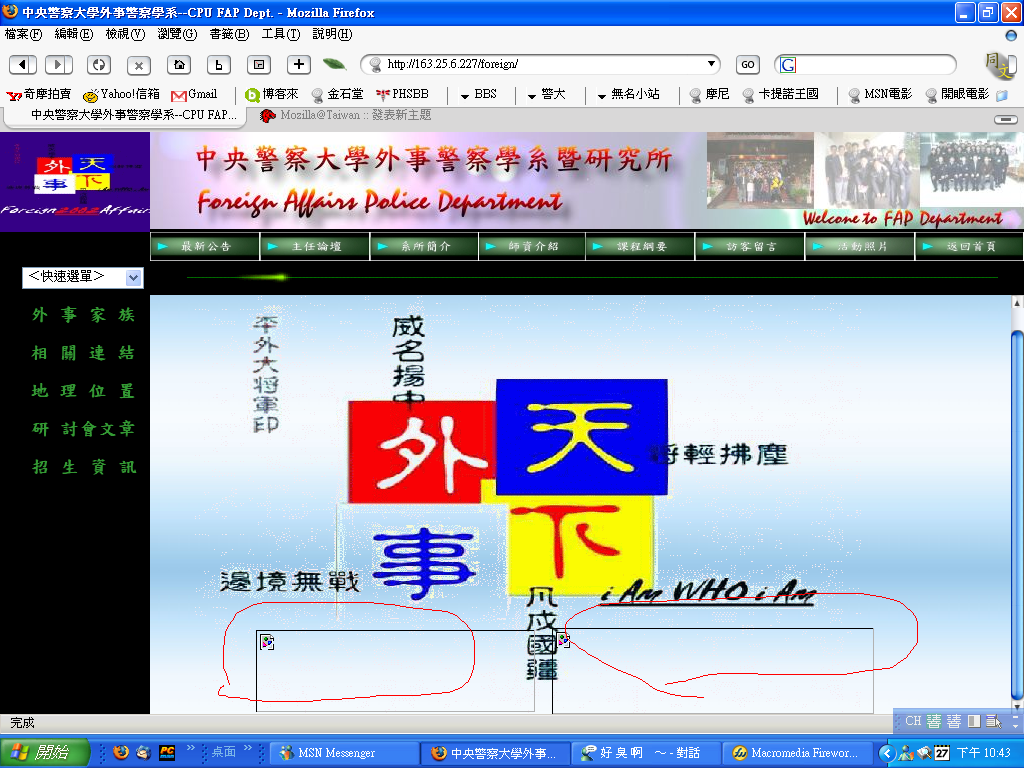
Task: Click the green leaf toolbar icon
Action: click(x=334, y=65)
